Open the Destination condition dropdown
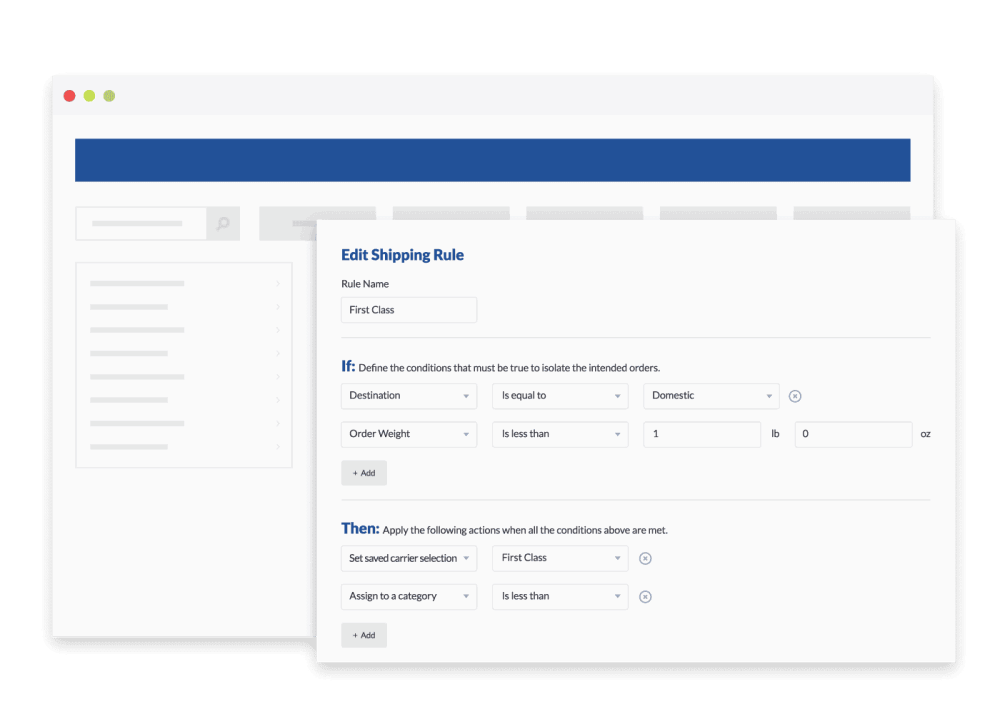This screenshot has width=1000, height=714. coord(409,396)
